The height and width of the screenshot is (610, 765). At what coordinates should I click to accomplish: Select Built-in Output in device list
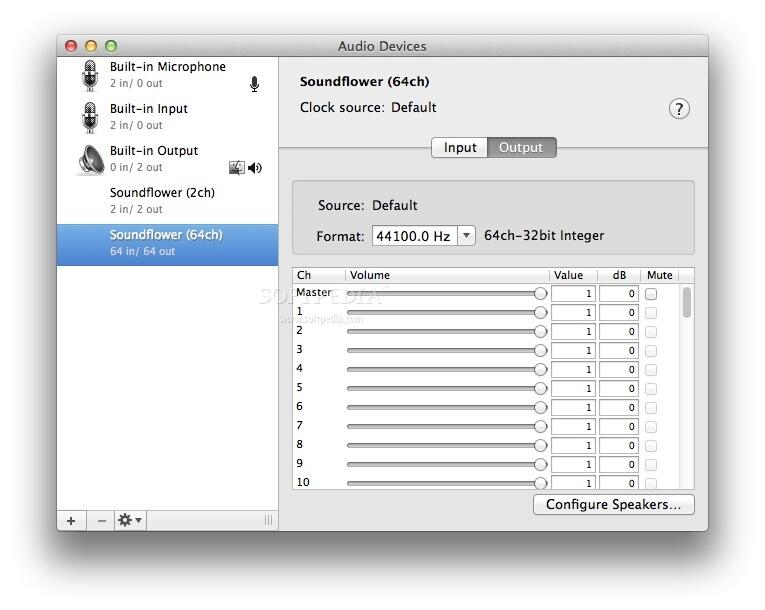point(167,159)
